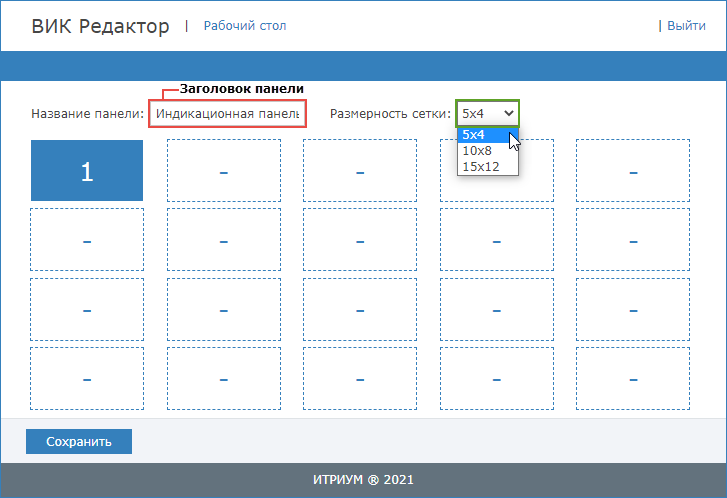Click empty cell in fourth row, fourth column
The image size is (727, 498).
pyautogui.click(x=497, y=378)
